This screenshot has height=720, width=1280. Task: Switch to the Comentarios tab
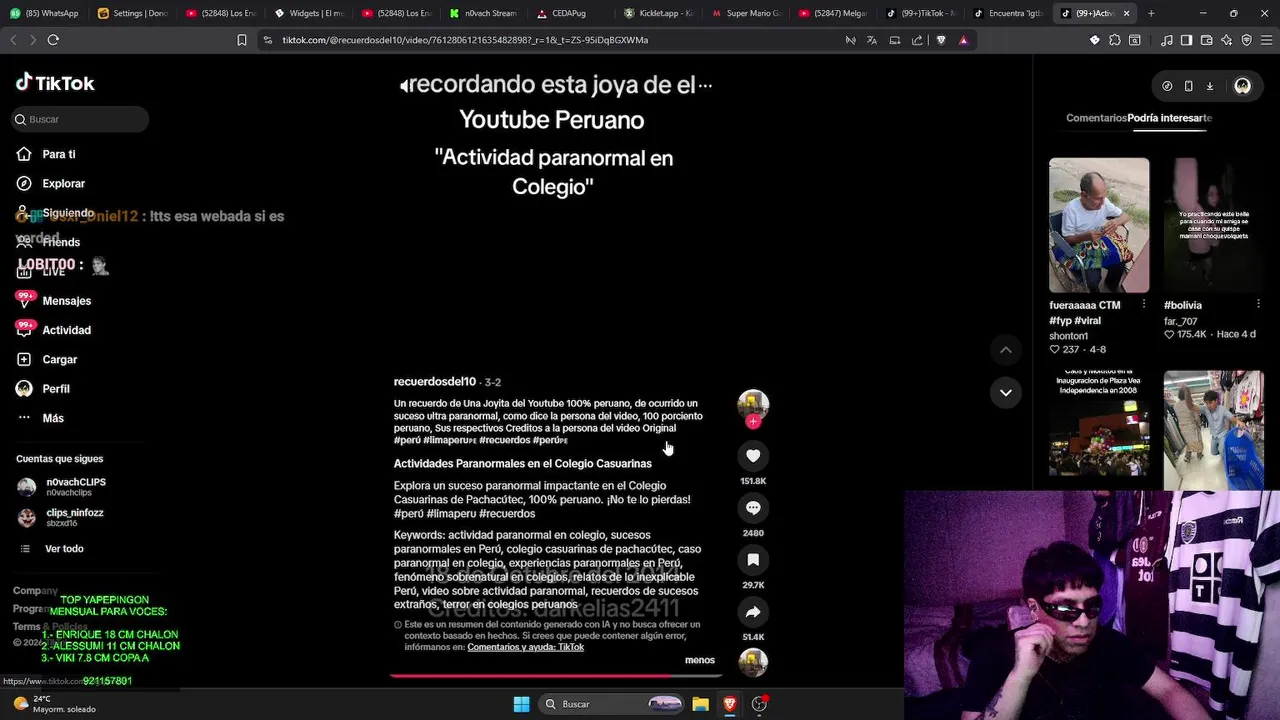(1096, 118)
